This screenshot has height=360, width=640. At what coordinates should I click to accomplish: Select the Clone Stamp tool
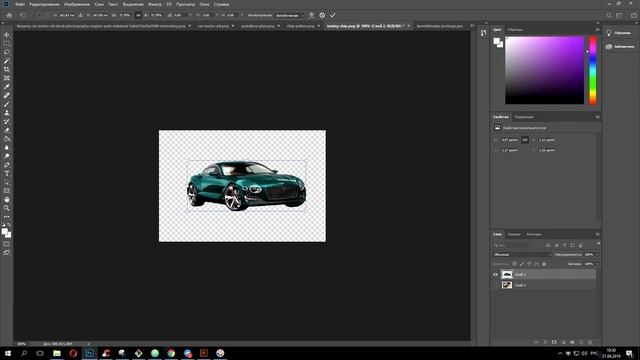7,113
